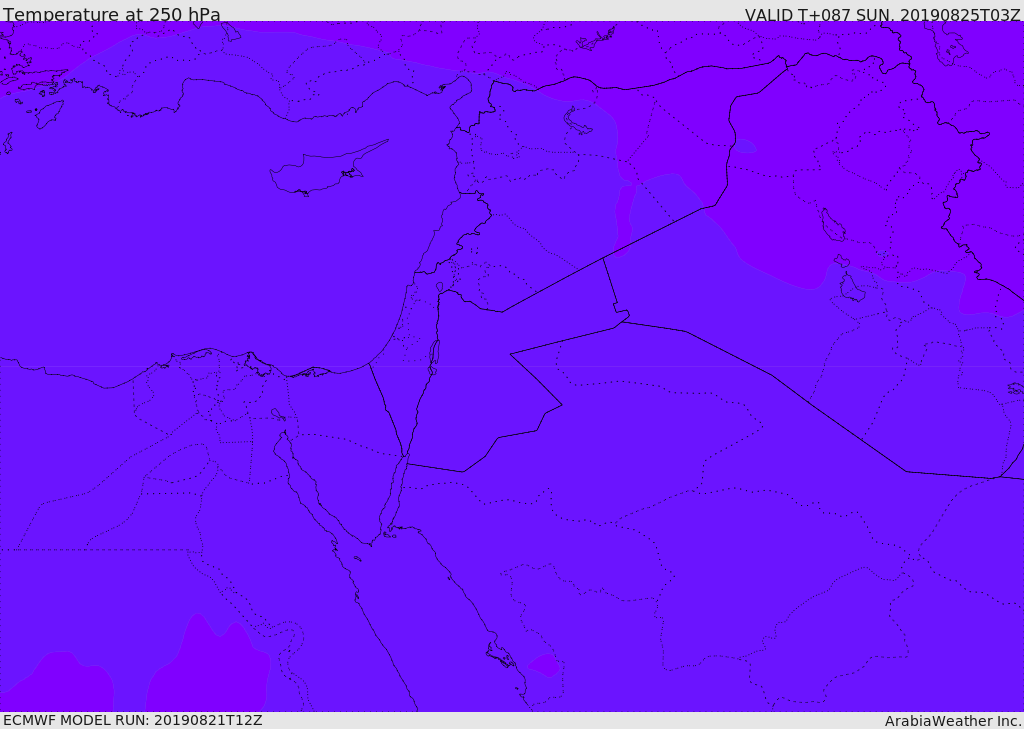Click the 'ArabiaWeather Inc' credit text
Image resolution: width=1024 pixels, height=729 pixels.
952,721
